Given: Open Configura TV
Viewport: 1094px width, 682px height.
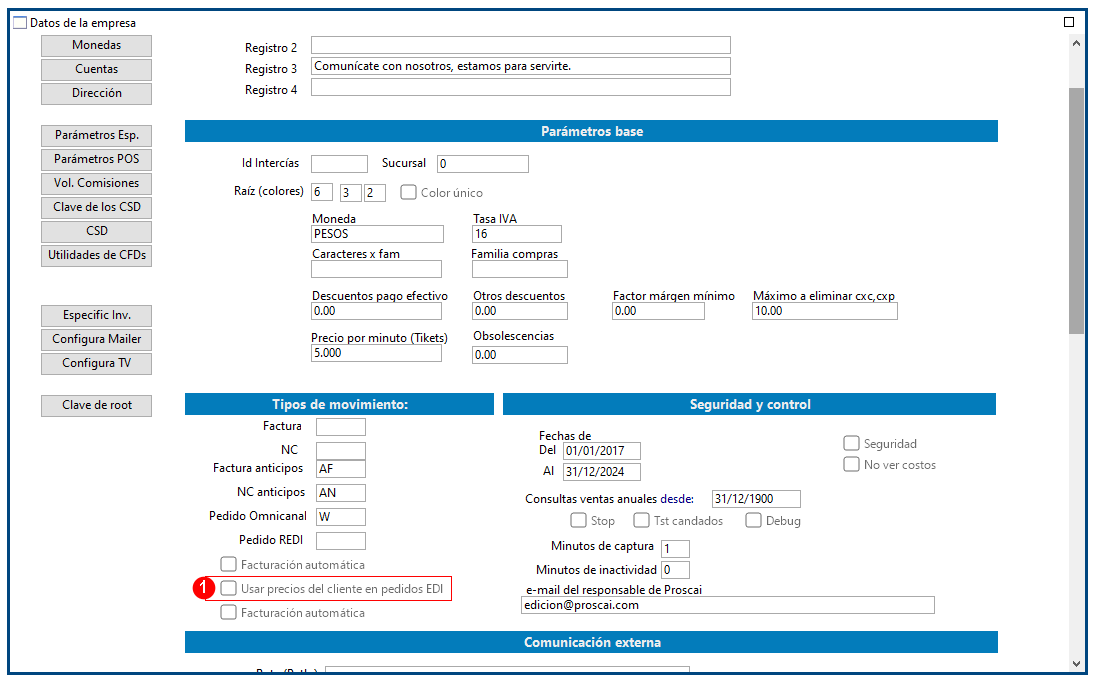Looking at the screenshot, I should click(x=96, y=363).
